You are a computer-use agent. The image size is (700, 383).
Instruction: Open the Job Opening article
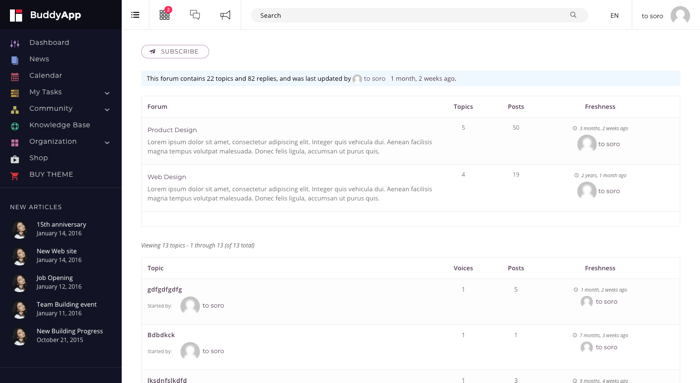54,278
